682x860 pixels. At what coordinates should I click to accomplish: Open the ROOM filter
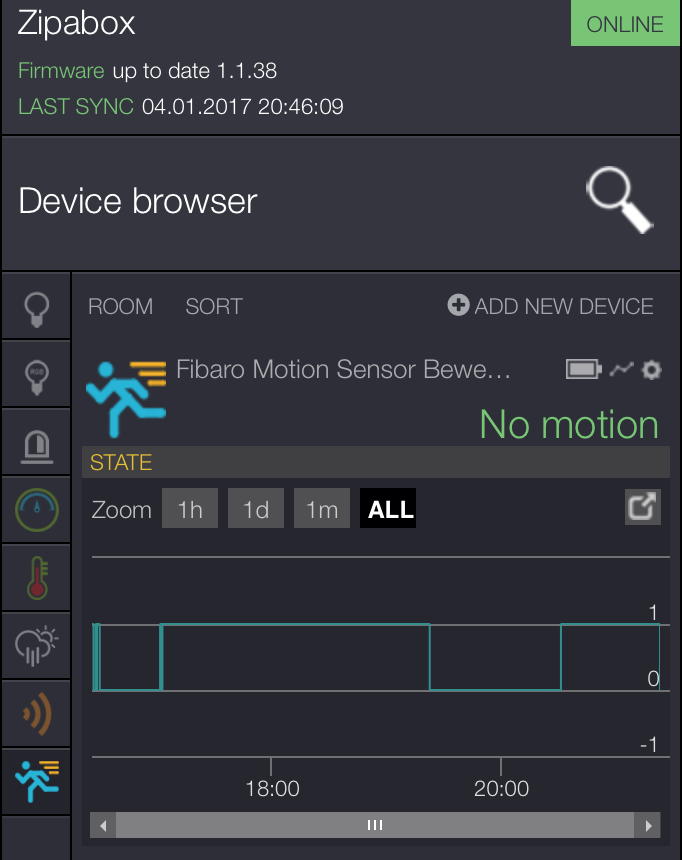pyautogui.click(x=120, y=307)
